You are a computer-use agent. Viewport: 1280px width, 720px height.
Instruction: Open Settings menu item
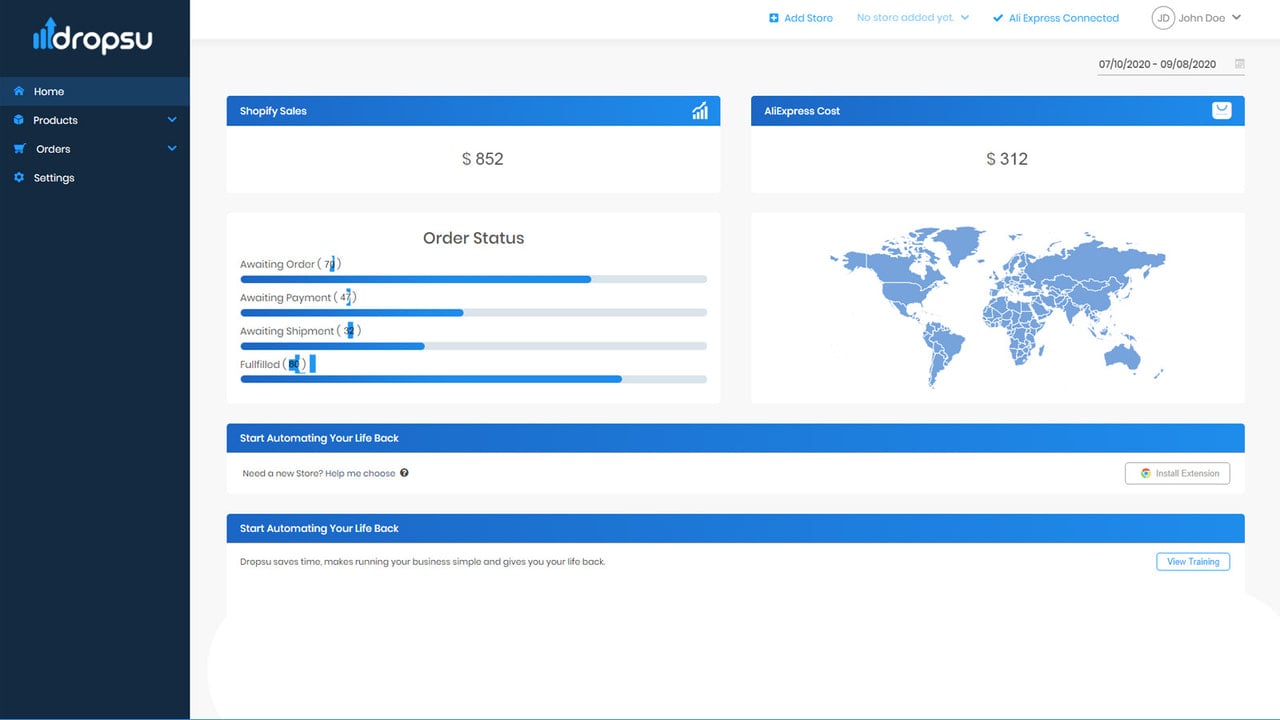[95, 178]
